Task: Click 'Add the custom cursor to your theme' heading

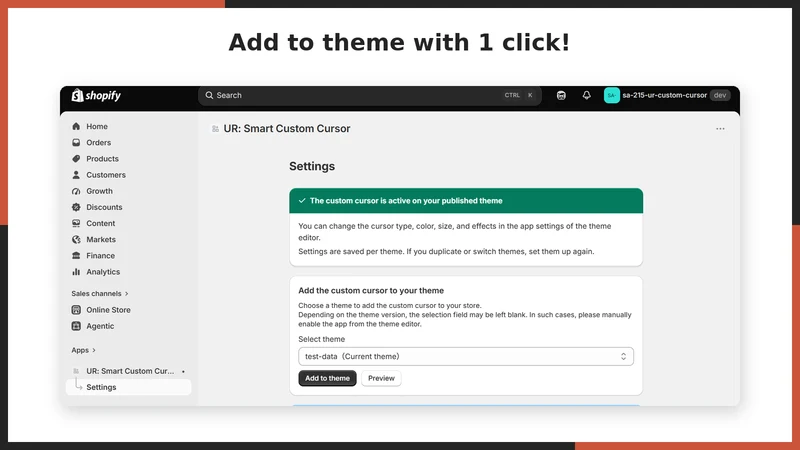Action: coord(371,290)
